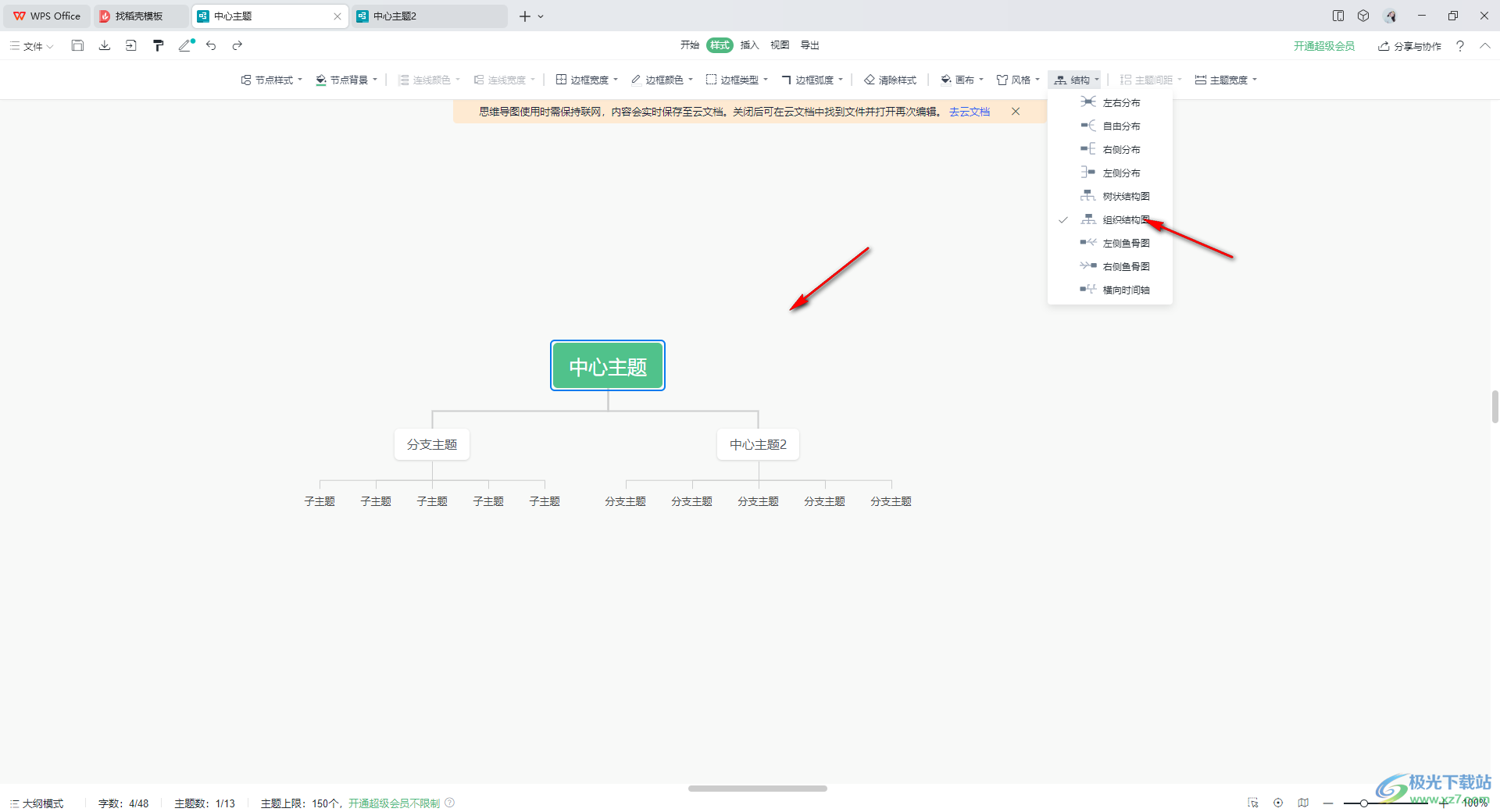The image size is (1500, 812).
Task: Click the 主题上限 info question icon
Action: pos(450,803)
